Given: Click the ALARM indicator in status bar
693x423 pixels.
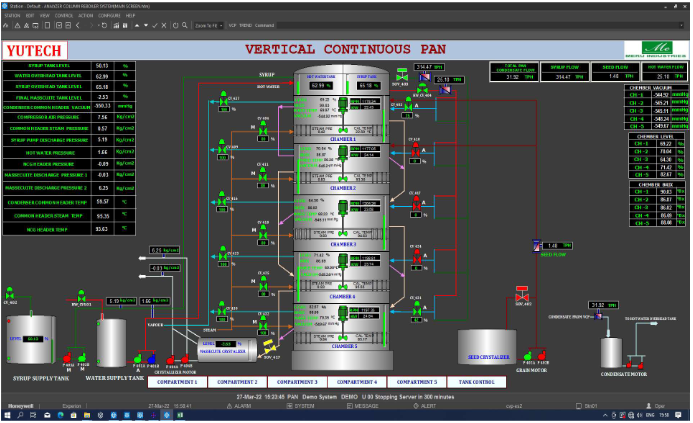Looking at the screenshot, I should click(239, 406).
